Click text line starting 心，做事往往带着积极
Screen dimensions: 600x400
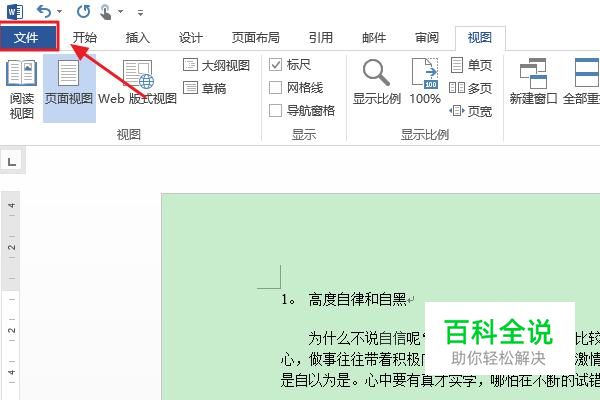(x=353, y=360)
